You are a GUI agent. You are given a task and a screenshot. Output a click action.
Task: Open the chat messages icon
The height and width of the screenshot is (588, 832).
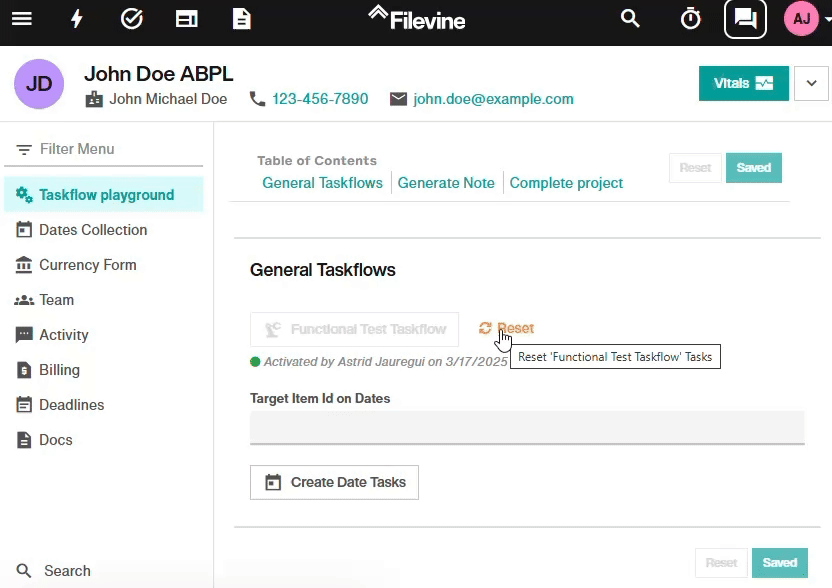tap(745, 19)
